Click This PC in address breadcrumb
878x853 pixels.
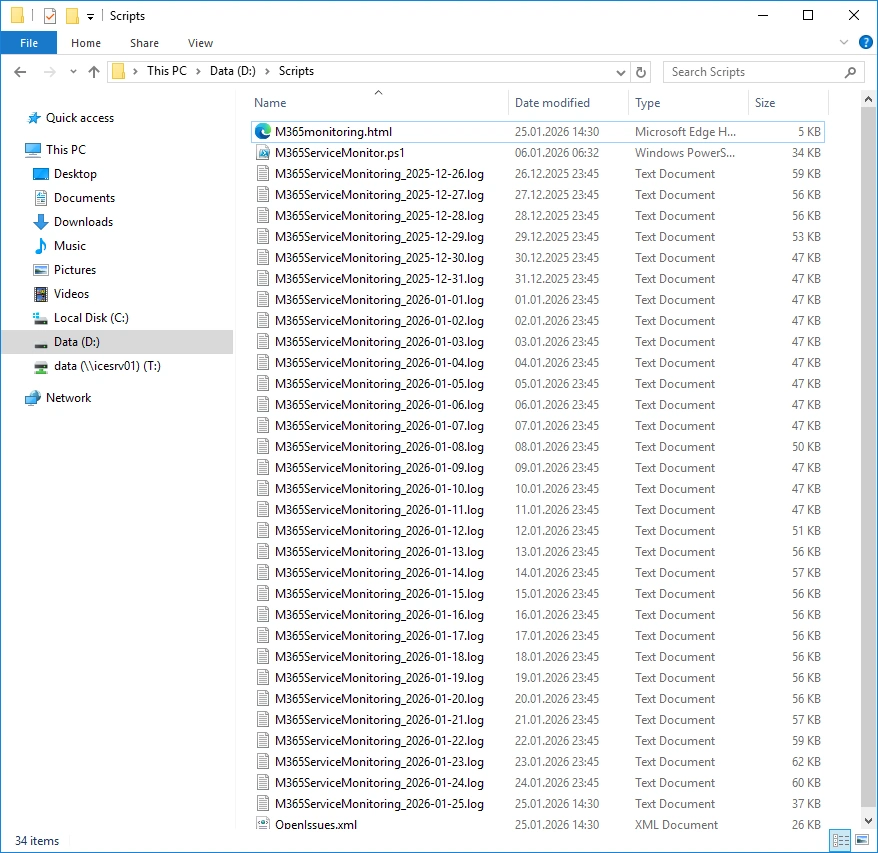166,71
